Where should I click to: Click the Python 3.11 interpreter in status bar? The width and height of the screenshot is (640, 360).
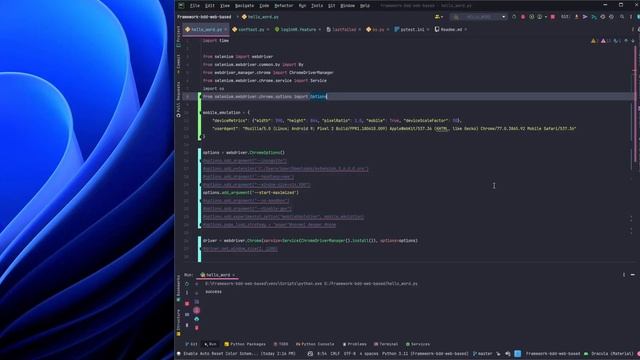pyautogui.click(x=425, y=353)
